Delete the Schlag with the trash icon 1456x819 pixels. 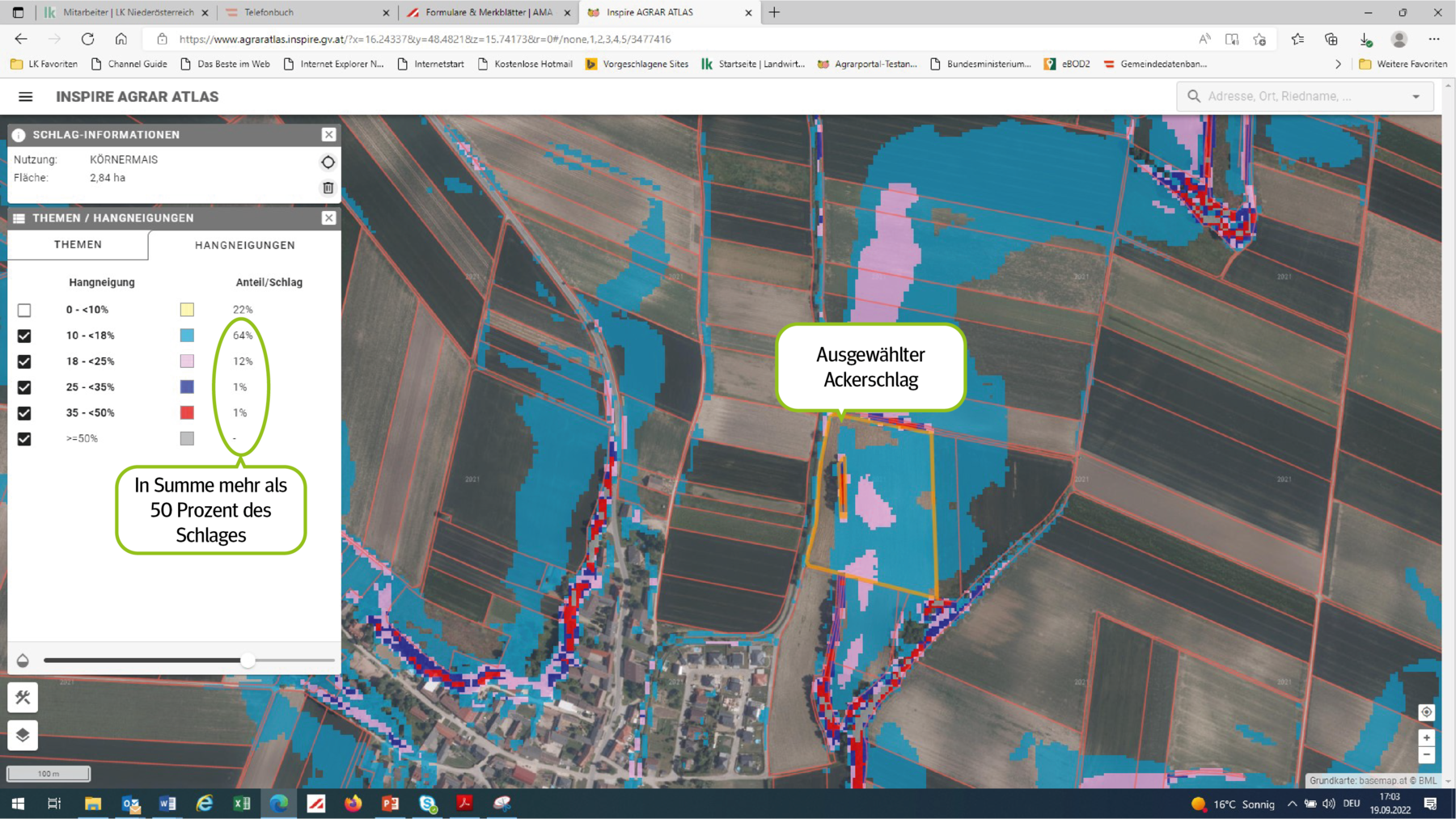click(328, 188)
